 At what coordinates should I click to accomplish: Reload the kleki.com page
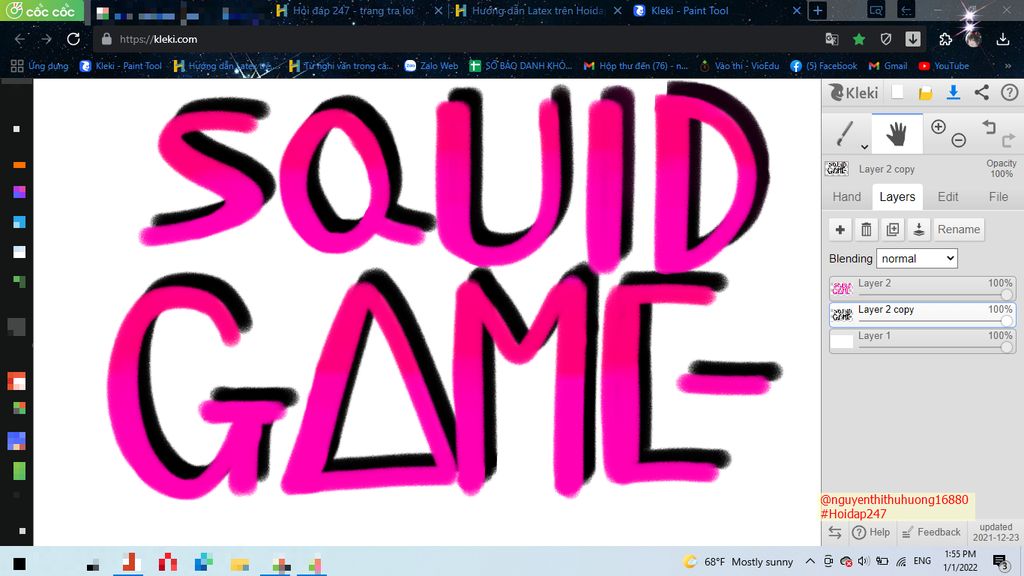coord(73,39)
